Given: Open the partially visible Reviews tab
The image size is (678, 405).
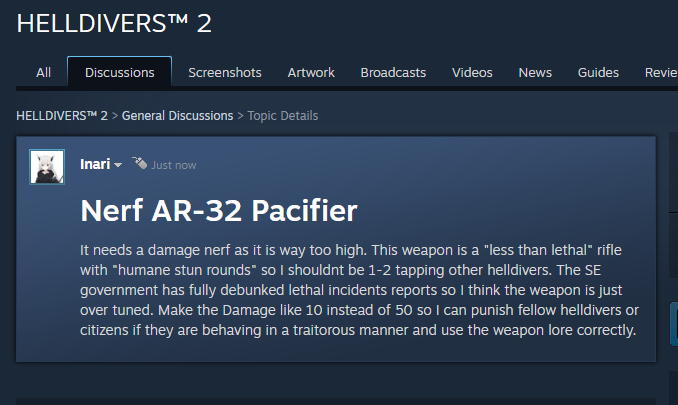Looking at the screenshot, I should [661, 72].
